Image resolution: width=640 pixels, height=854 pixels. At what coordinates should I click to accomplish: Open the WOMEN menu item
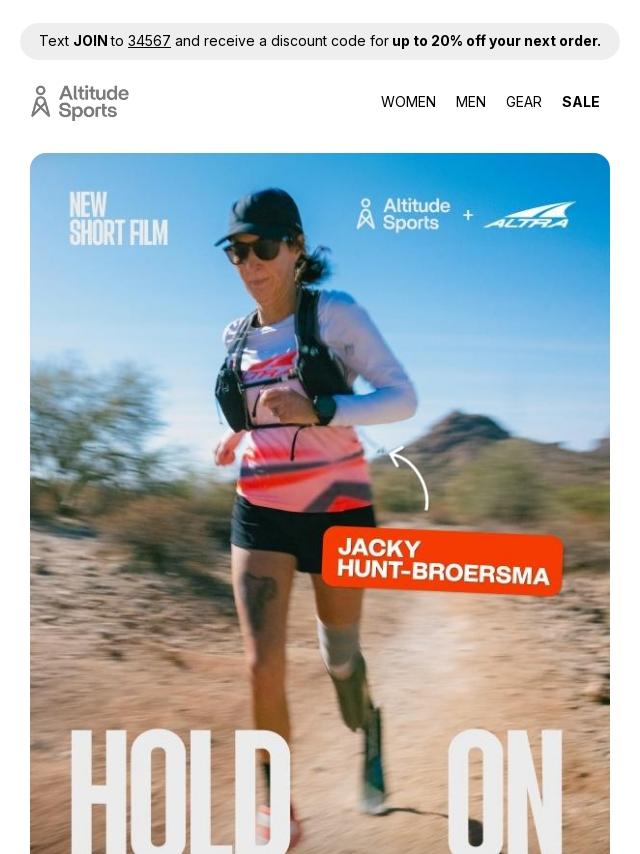(x=408, y=102)
